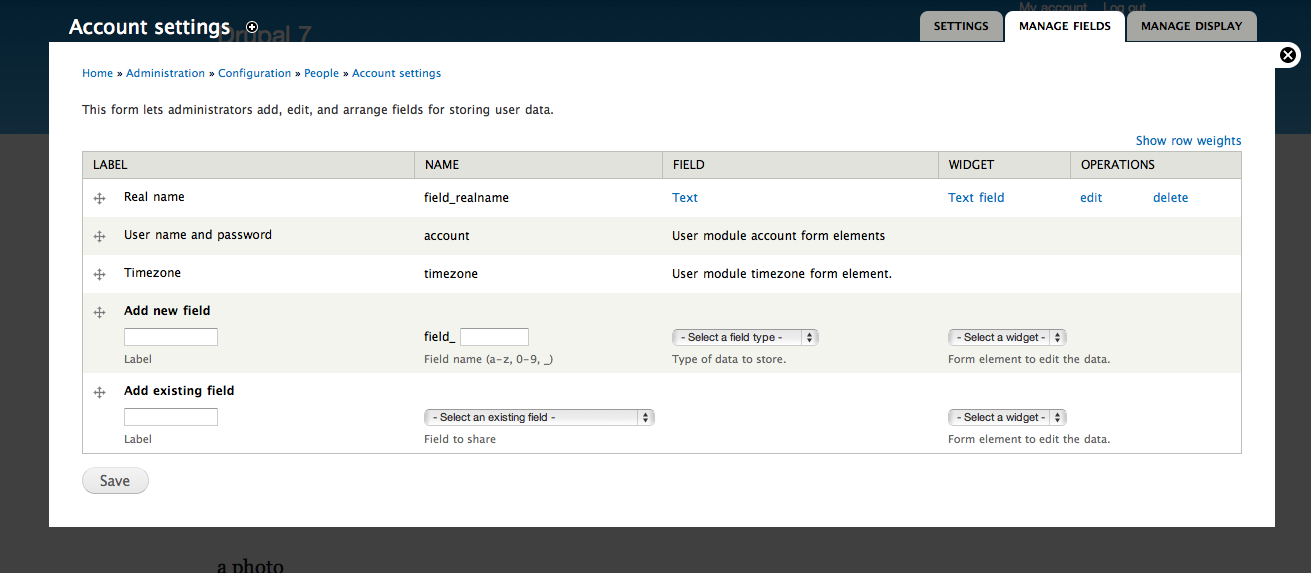Open 'Select a widget' dropdown for existing field
1311x573 pixels.
coord(1007,417)
